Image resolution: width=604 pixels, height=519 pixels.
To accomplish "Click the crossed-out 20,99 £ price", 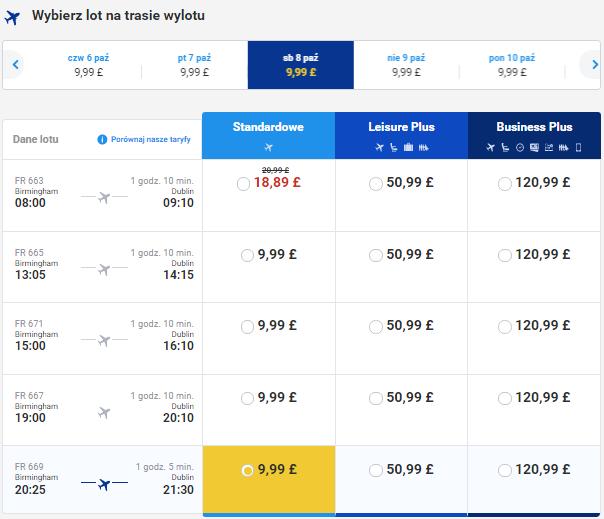I will 275,170.
